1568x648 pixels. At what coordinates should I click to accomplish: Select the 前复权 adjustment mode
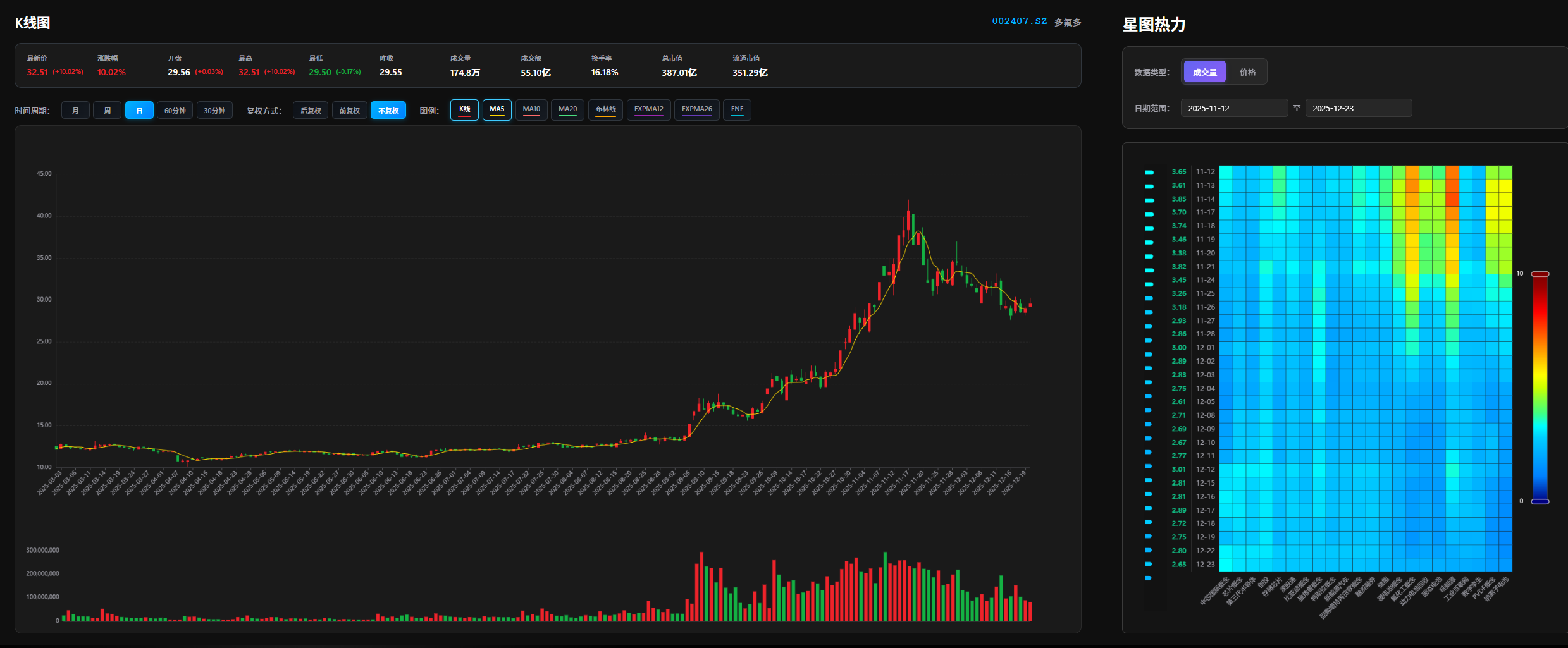click(349, 111)
